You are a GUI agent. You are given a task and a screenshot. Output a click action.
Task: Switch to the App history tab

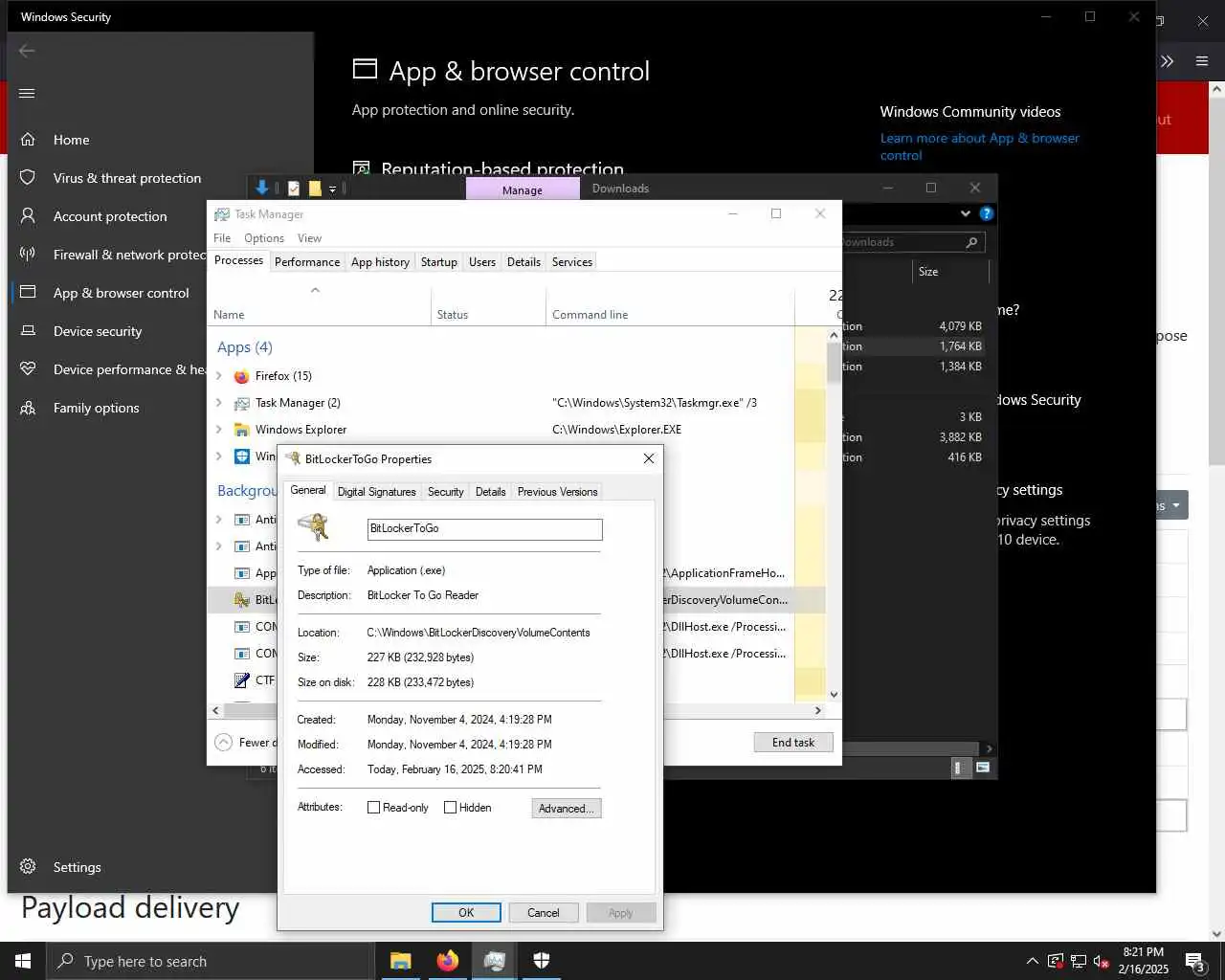tap(380, 262)
